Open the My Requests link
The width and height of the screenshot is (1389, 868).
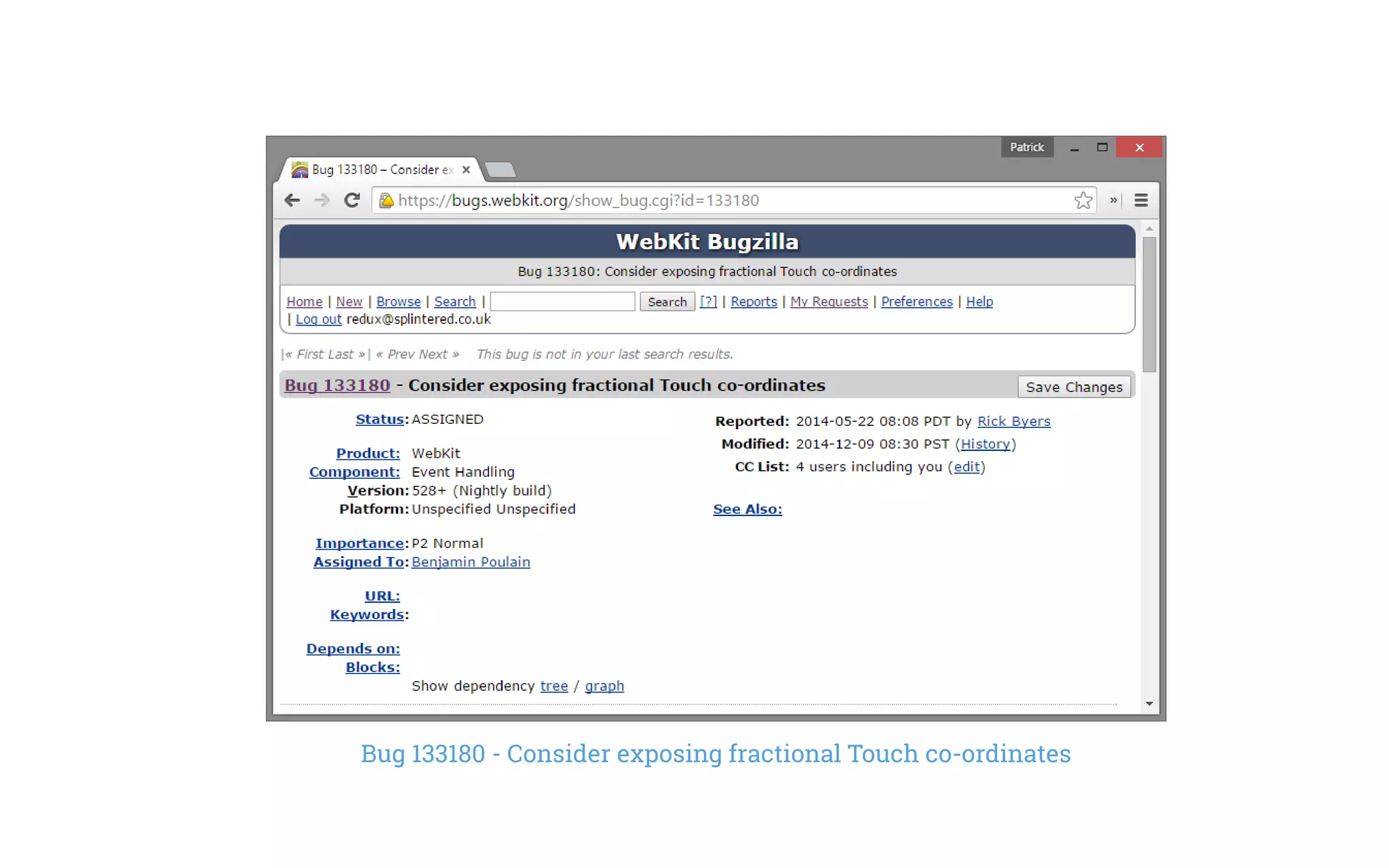click(x=829, y=302)
